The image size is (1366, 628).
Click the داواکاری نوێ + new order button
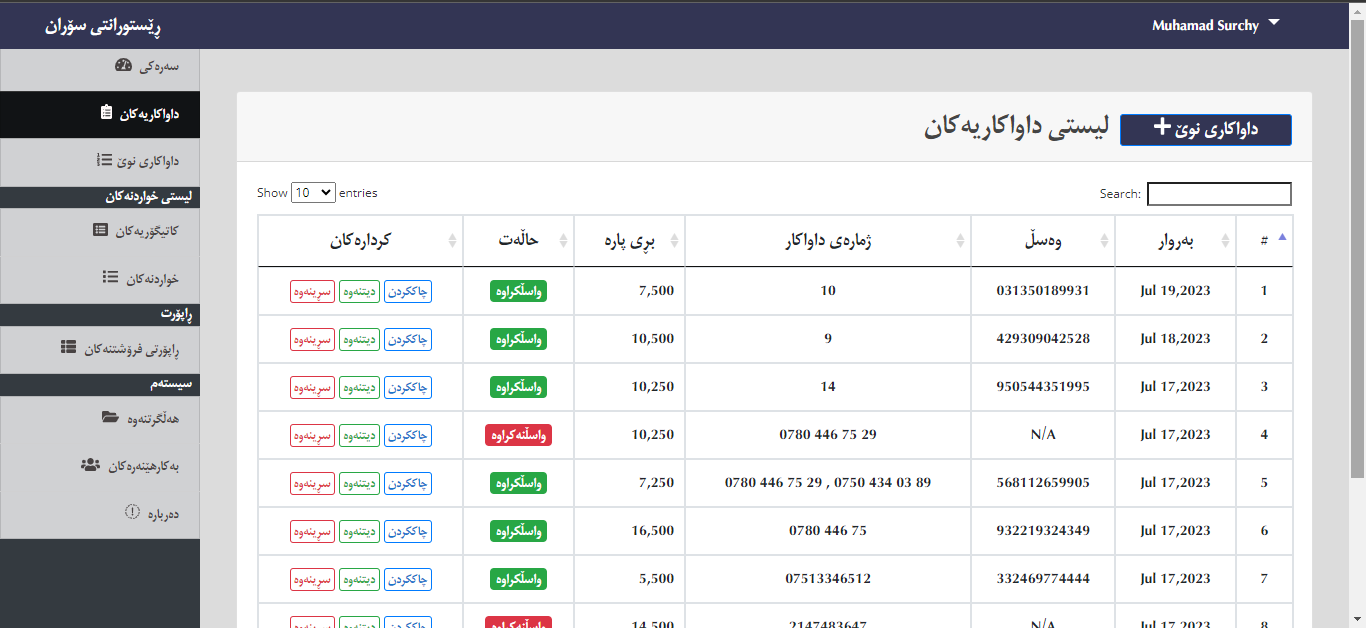(x=1206, y=130)
